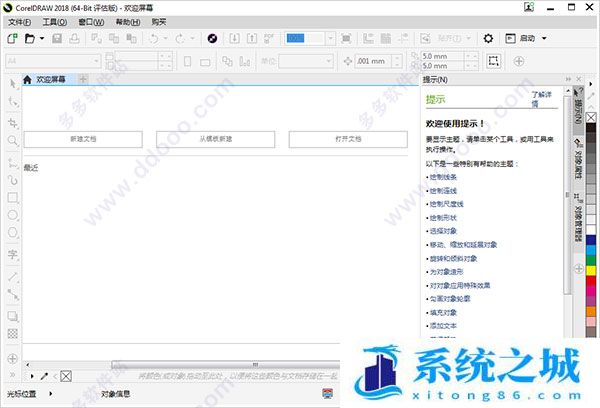
Task: Pick the red swatch in color palette
Action: point(591,281)
